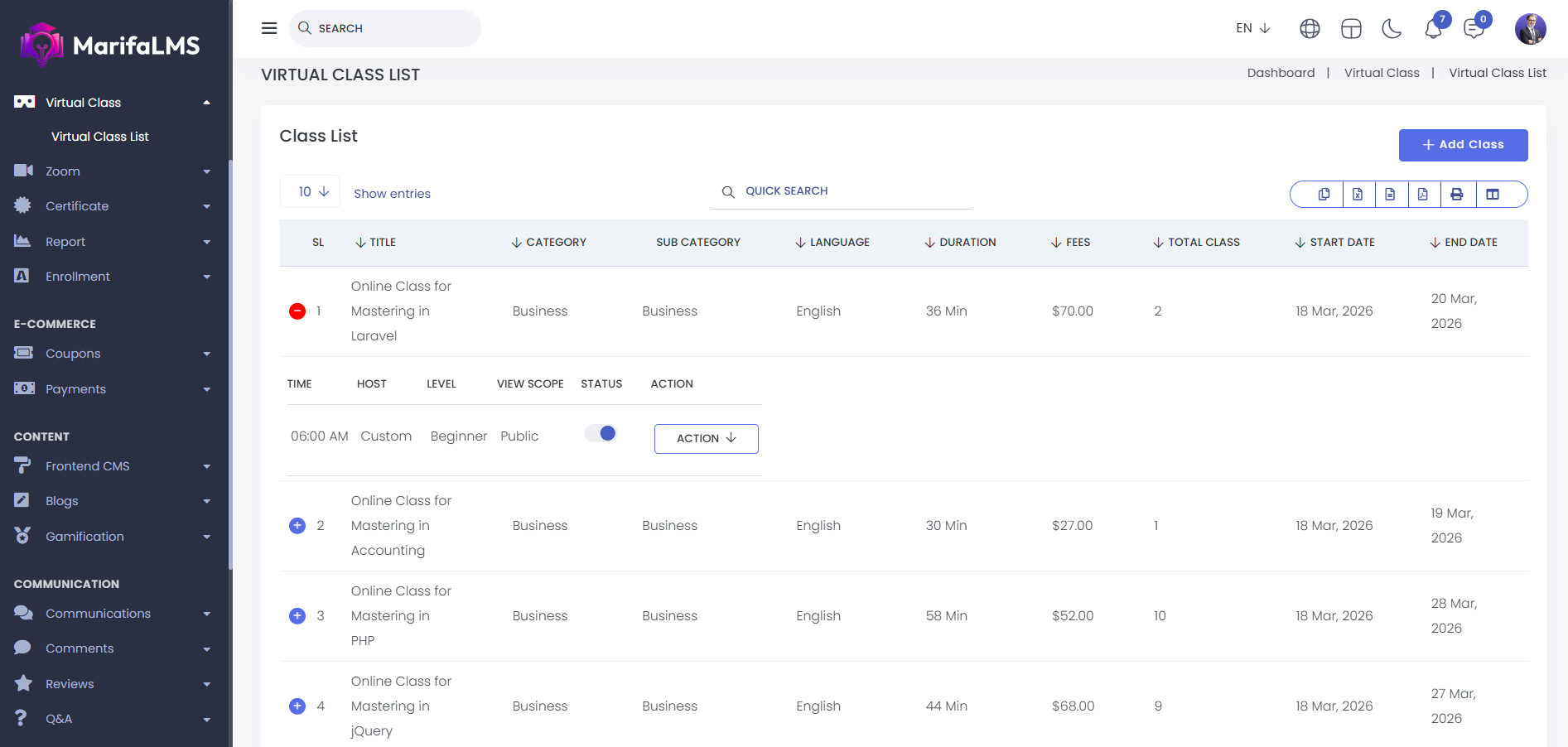
Task: Open the website globe icon in header
Action: [1310, 29]
